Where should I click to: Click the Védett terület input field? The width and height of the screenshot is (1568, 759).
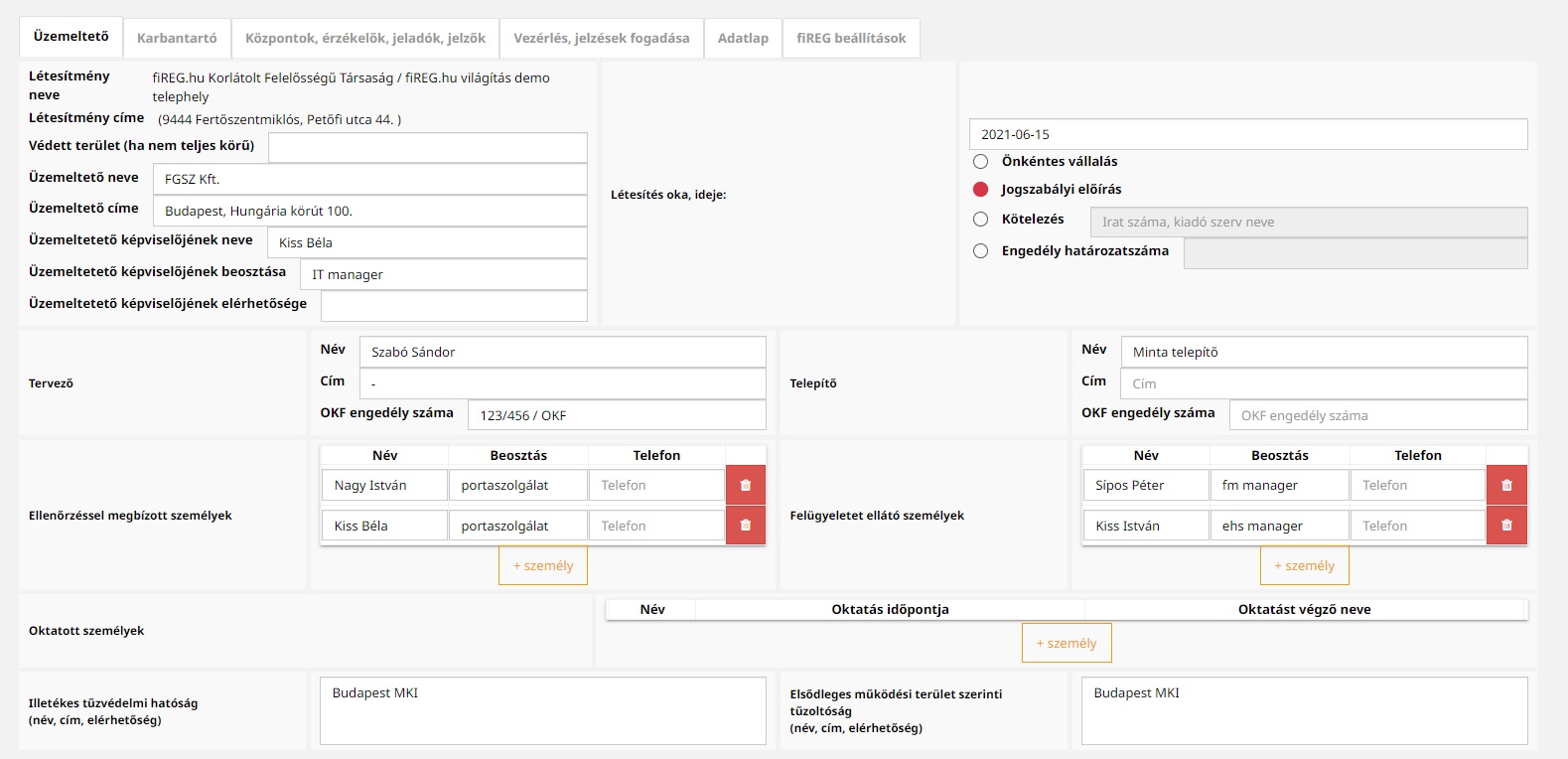(x=428, y=148)
